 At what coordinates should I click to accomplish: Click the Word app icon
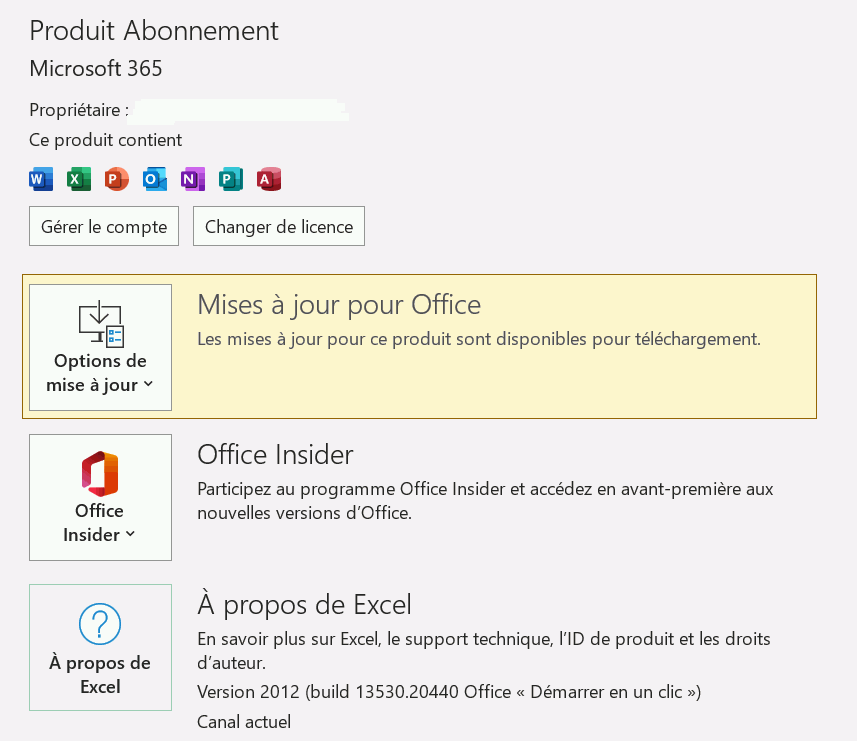(x=41, y=179)
